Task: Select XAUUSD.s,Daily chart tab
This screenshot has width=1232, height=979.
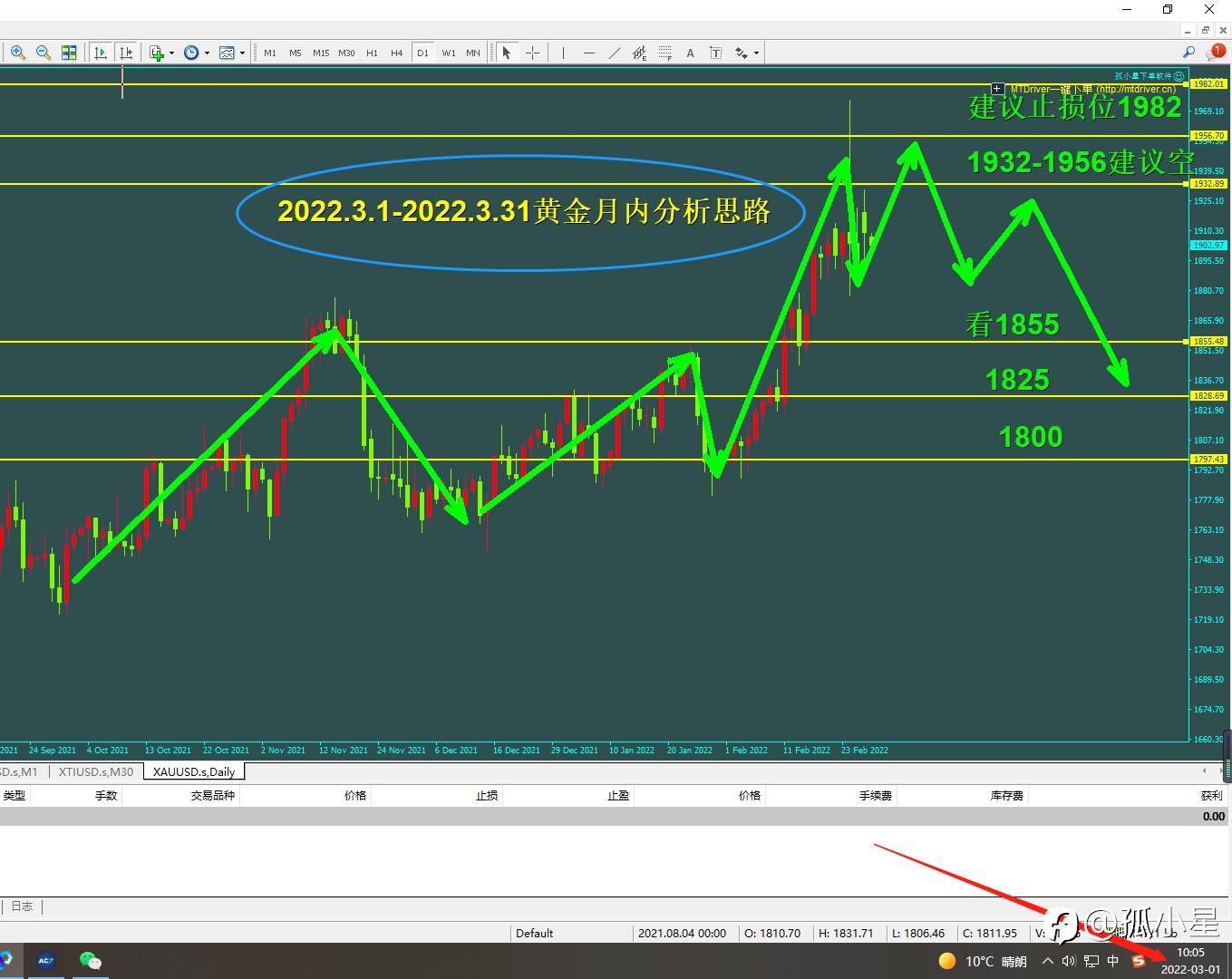Action: 194,771
